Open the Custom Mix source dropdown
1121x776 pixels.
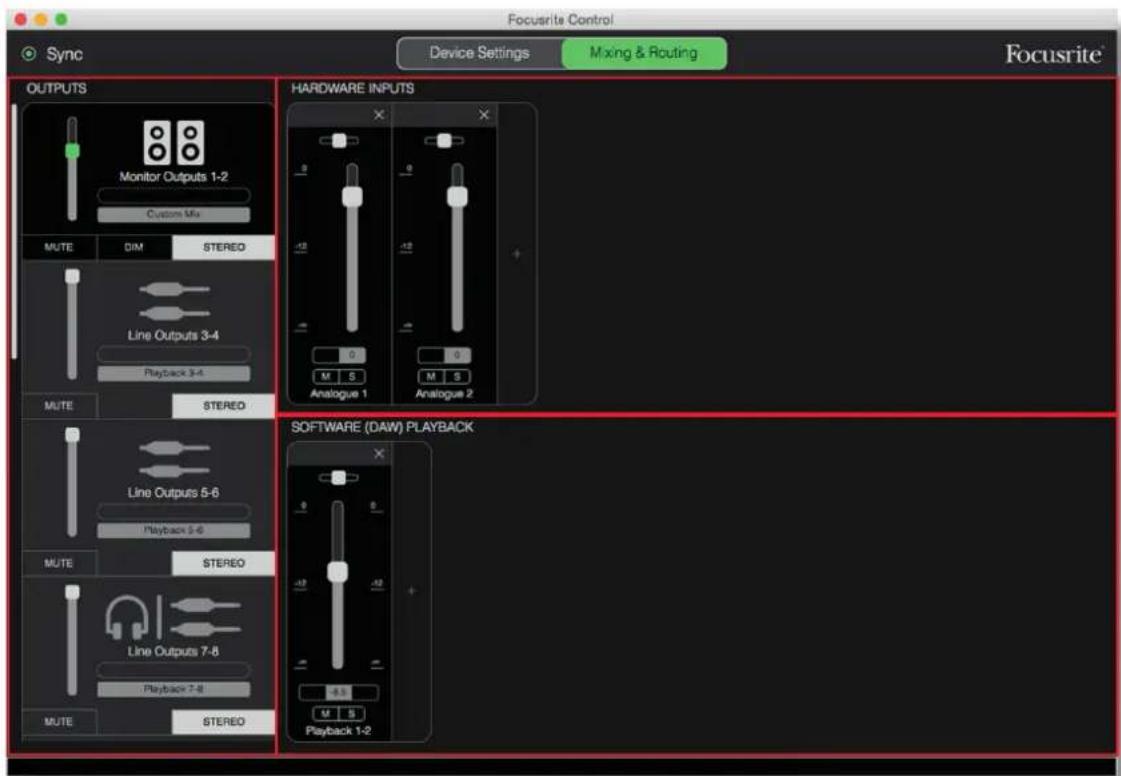tap(174, 214)
